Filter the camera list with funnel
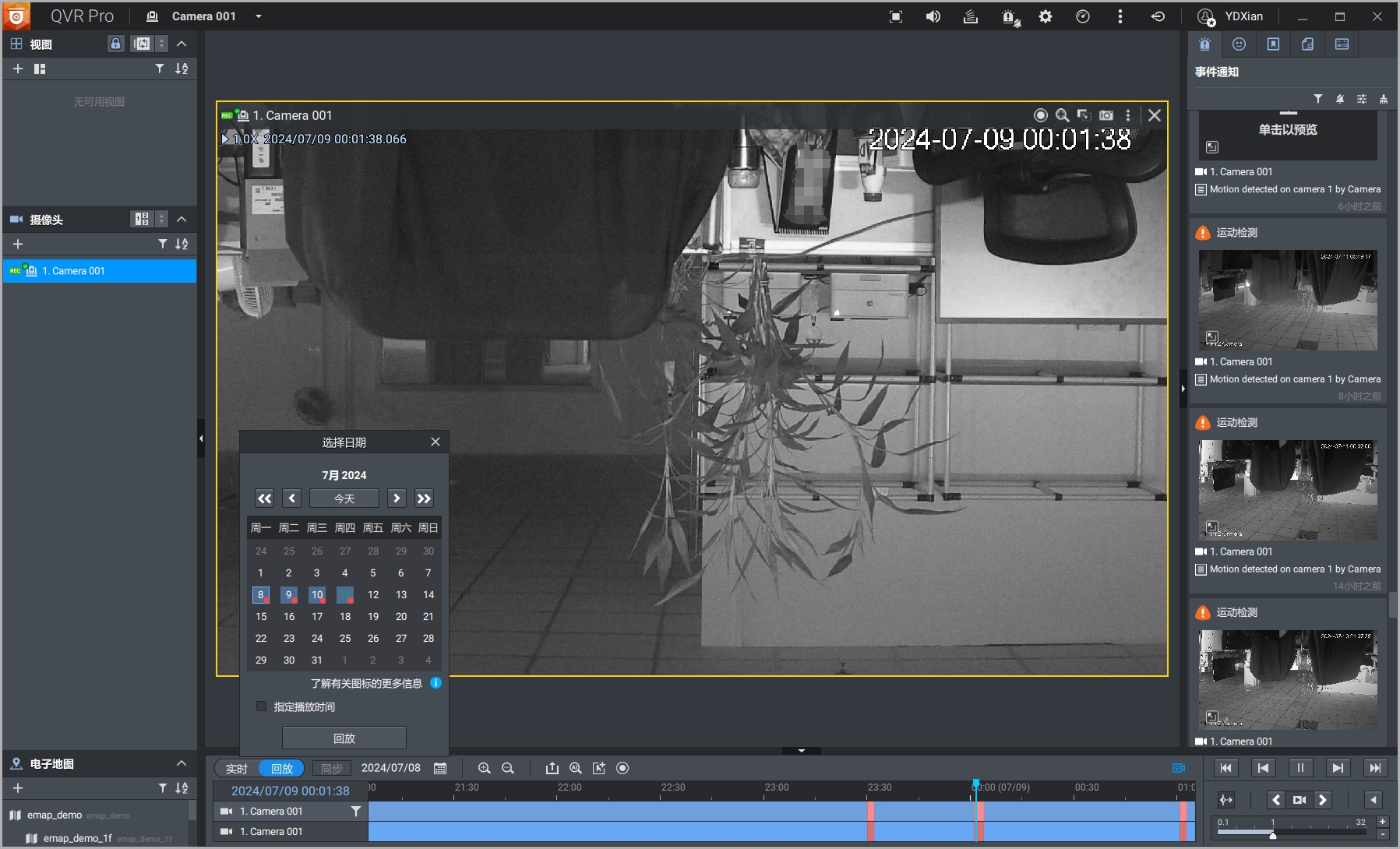The height and width of the screenshot is (849, 1400). tap(162, 244)
